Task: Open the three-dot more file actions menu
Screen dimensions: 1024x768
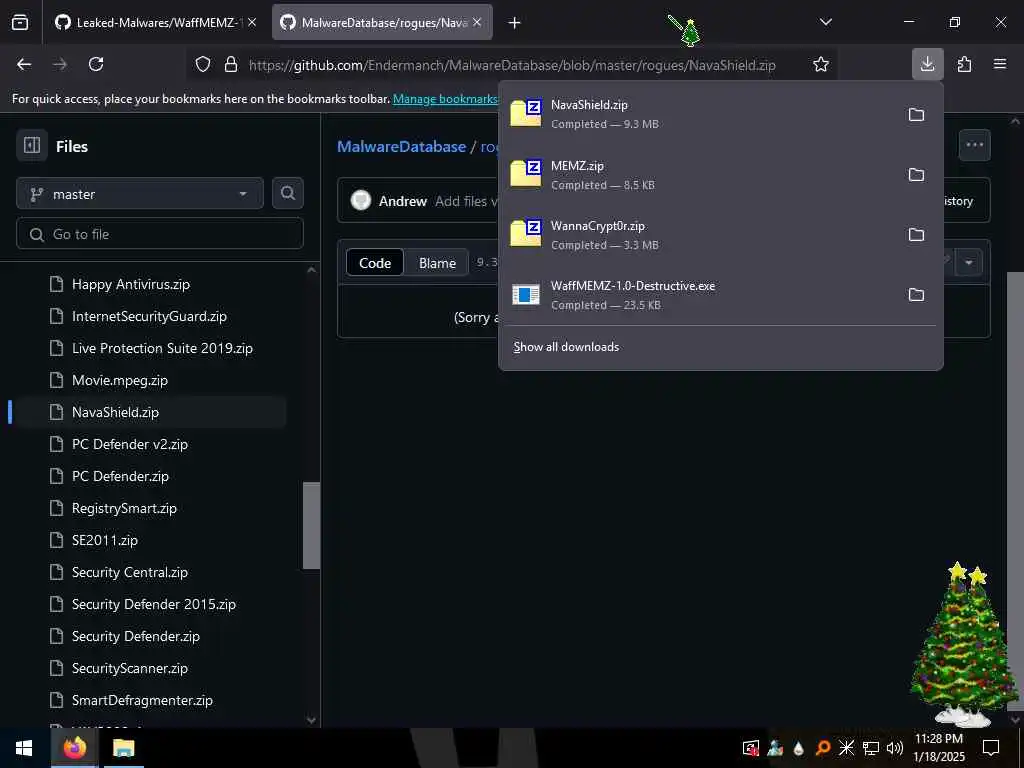Action: 974,145
